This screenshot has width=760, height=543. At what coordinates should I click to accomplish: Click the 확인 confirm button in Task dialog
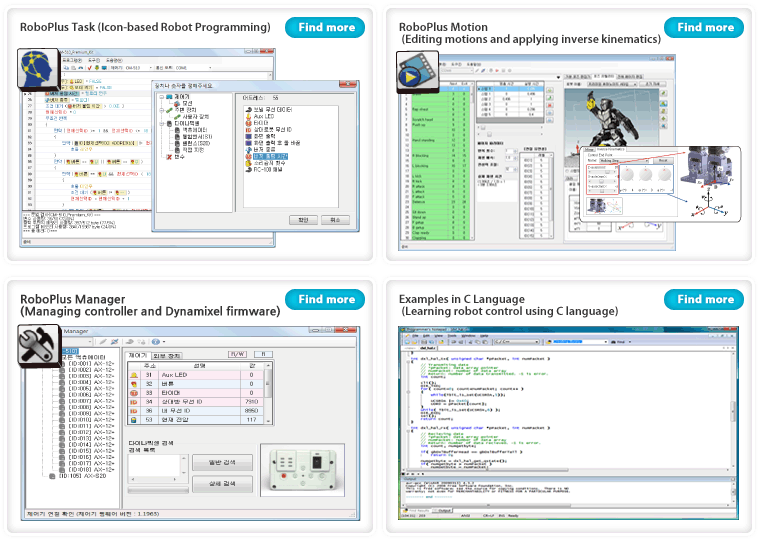(303, 220)
